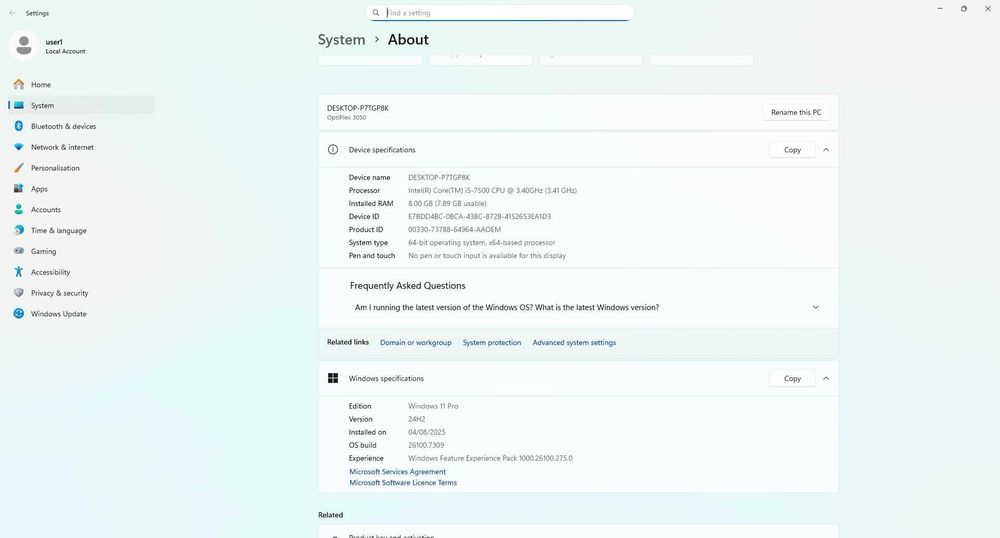Open the Accessibility figure icon
This screenshot has width=1000, height=538.
18,272
